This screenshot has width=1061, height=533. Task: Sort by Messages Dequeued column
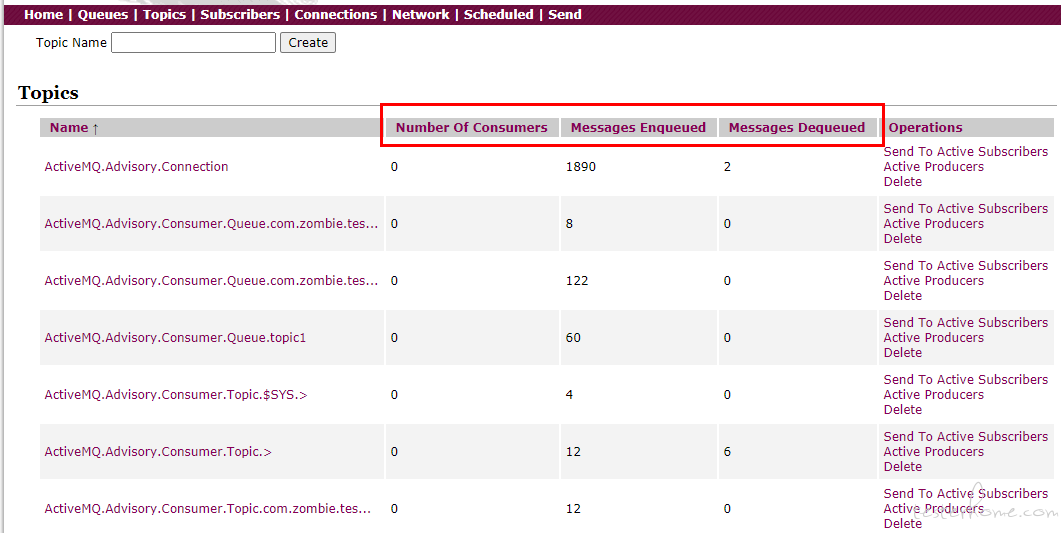pyautogui.click(x=796, y=127)
